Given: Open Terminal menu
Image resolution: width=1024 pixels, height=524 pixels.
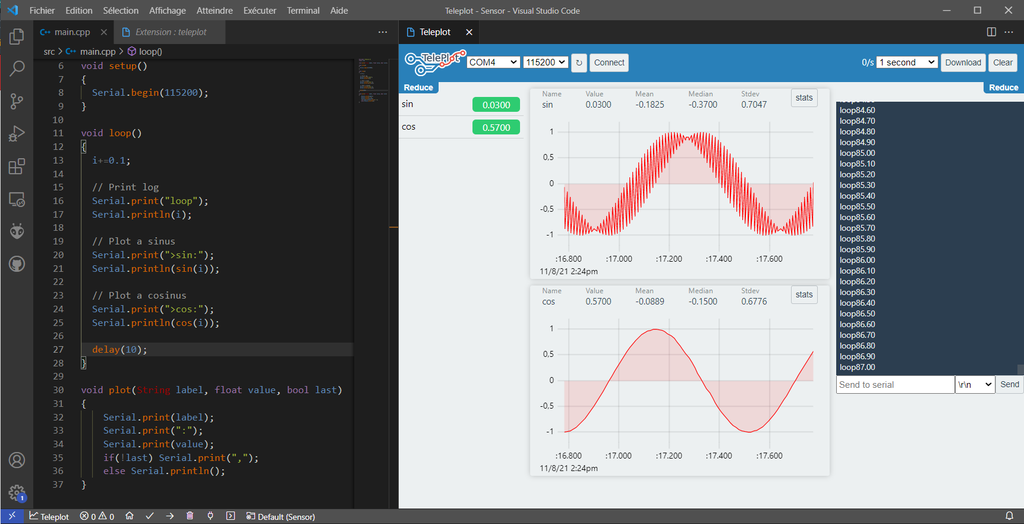Looking at the screenshot, I should tap(304, 10).
